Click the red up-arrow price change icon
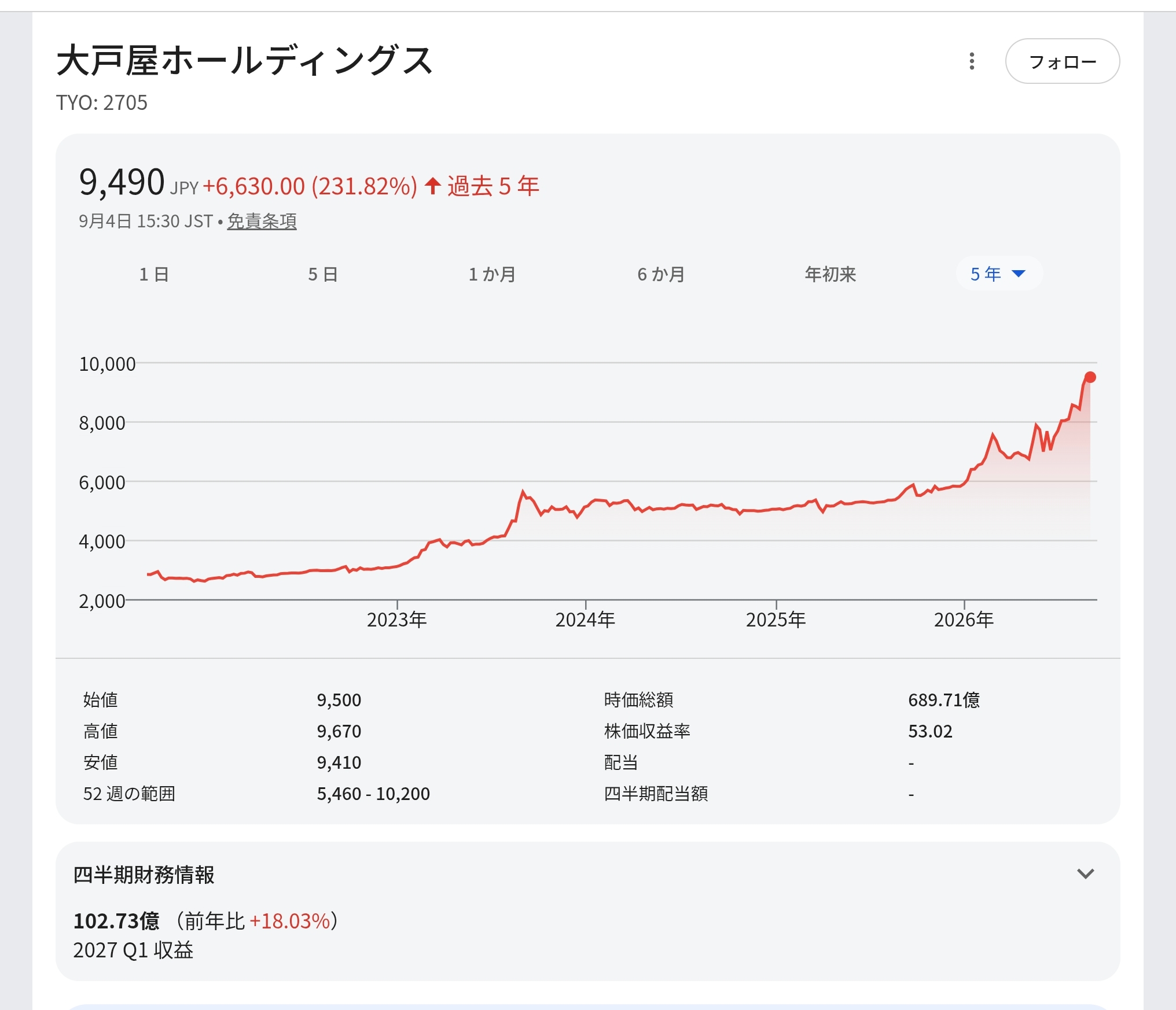This screenshot has width=1176, height=1010. point(432,186)
